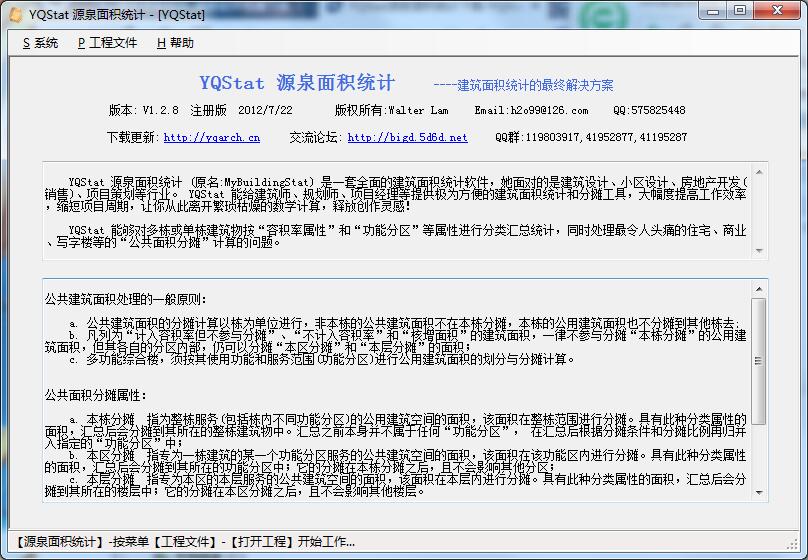Click the 建筑面积统计的最终解决方案 subtitle
The image size is (808, 560).
[523, 85]
